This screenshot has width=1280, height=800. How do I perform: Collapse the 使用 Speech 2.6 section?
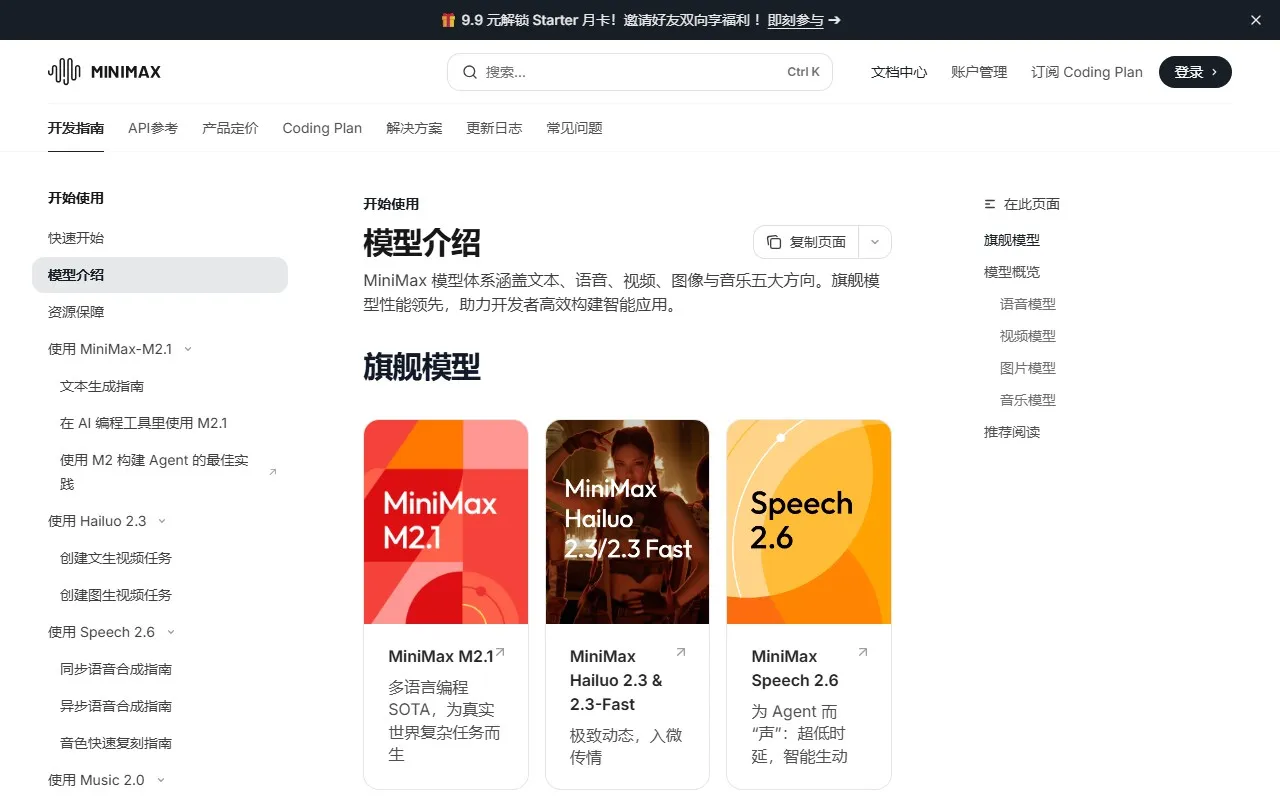[171, 632]
